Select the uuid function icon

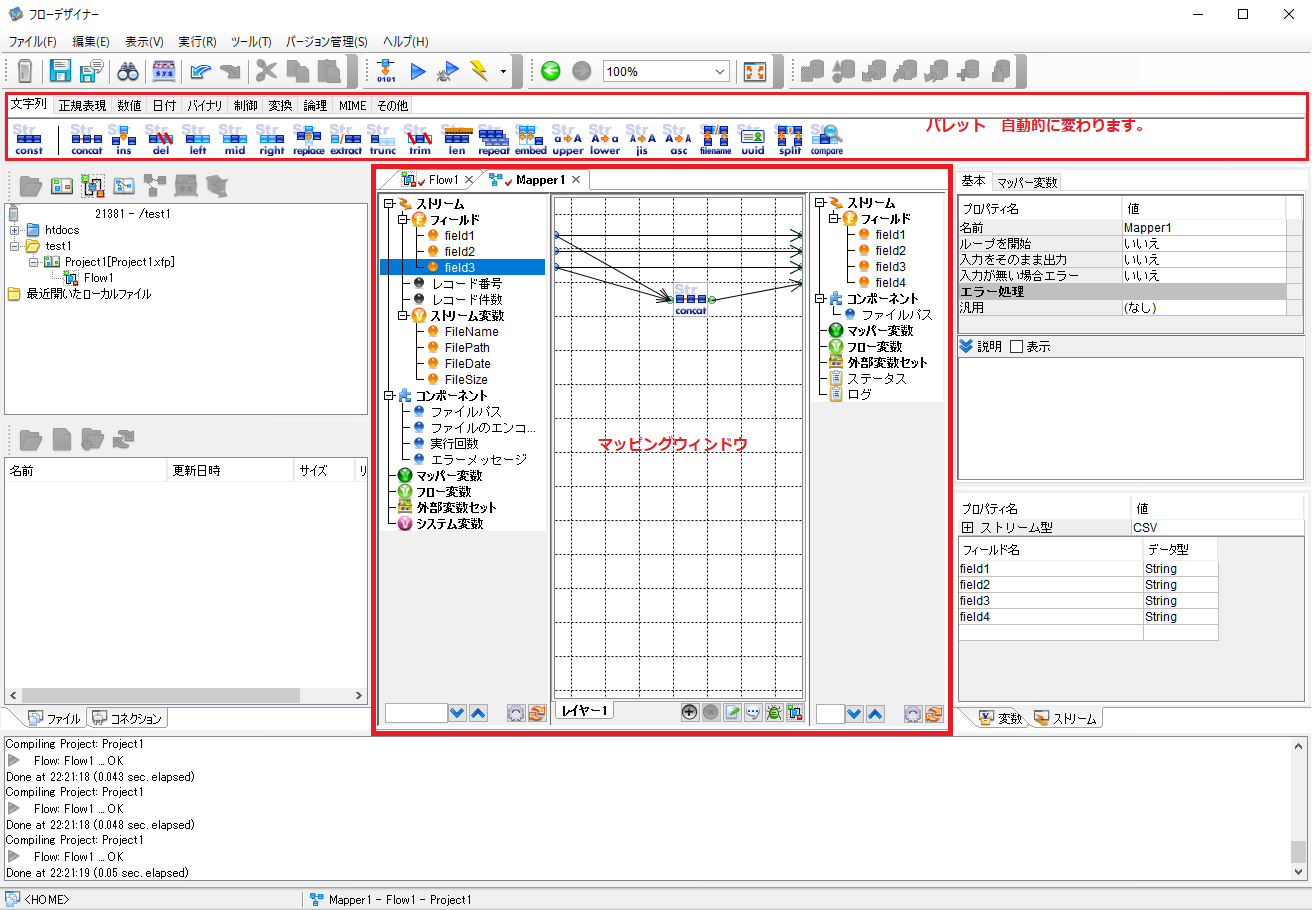click(752, 140)
